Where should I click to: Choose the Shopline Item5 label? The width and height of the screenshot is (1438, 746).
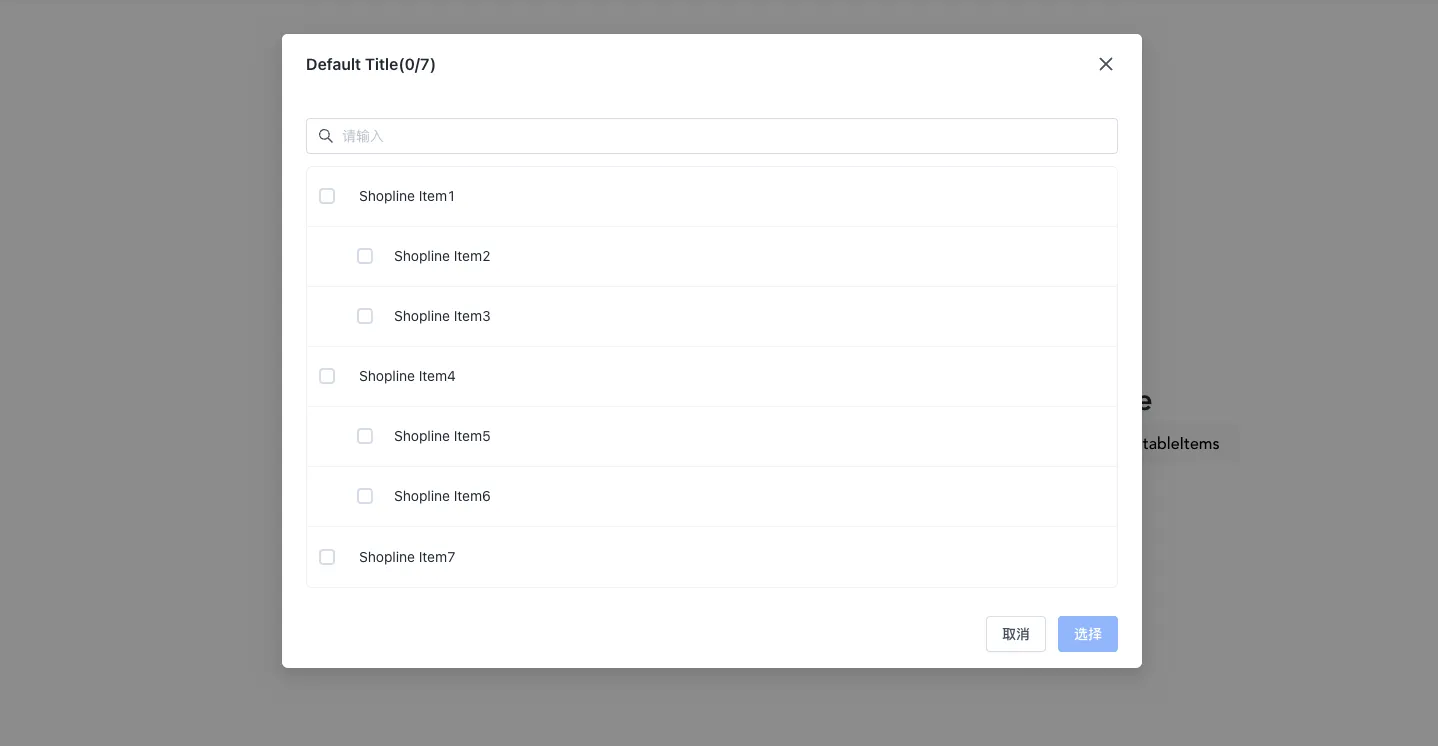tap(442, 436)
